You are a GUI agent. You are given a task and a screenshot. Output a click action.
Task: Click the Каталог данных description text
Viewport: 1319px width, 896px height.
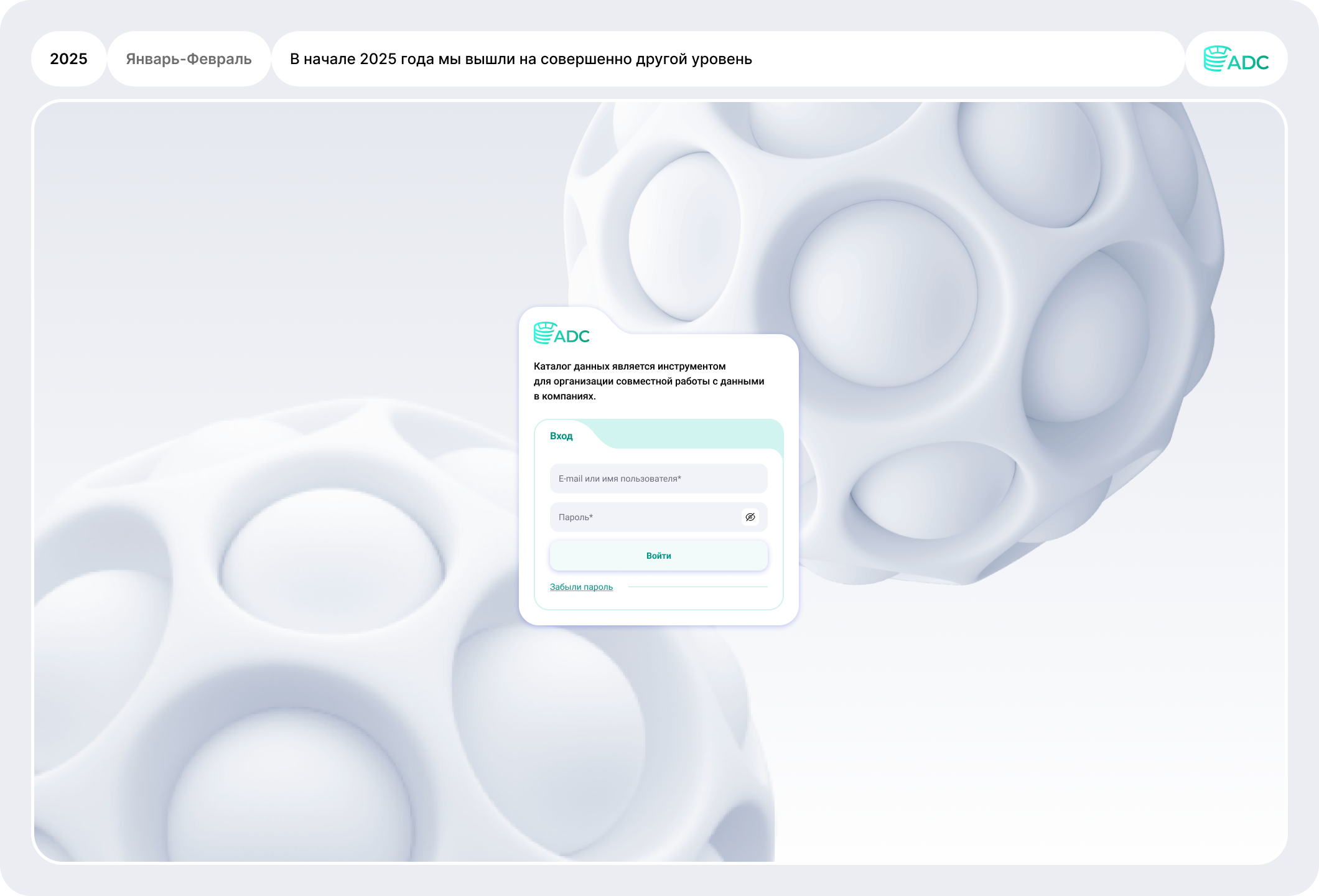649,381
